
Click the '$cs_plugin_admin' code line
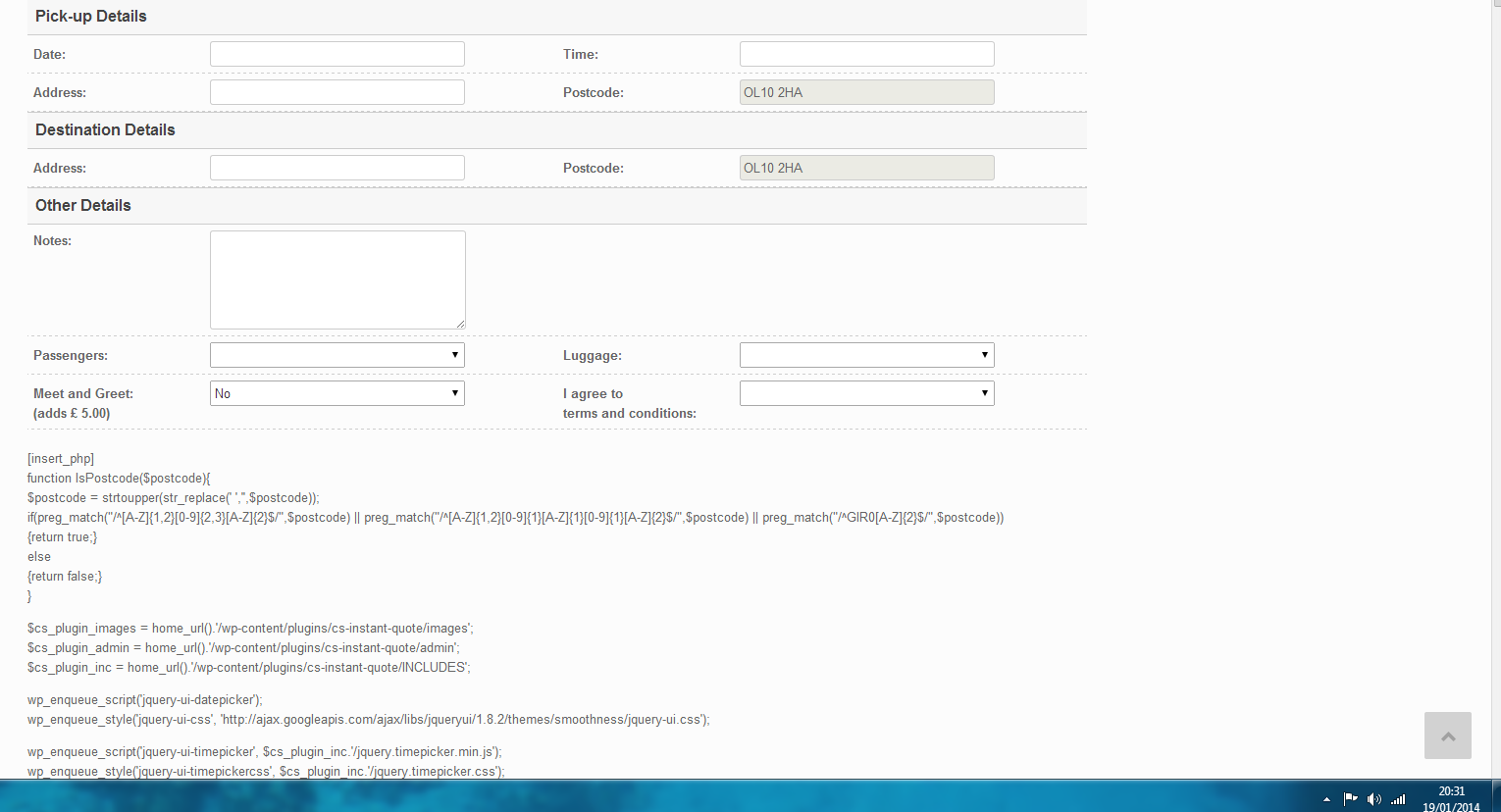click(243, 648)
